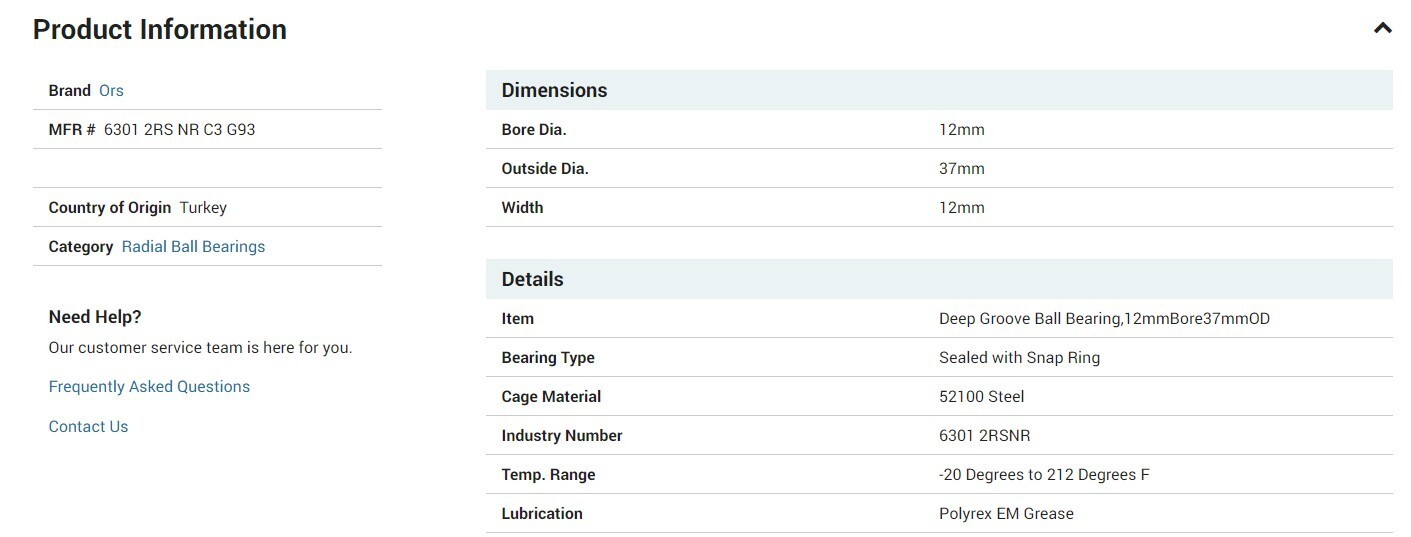Click the Temp. Range value text
The image size is (1411, 537).
point(1044,474)
